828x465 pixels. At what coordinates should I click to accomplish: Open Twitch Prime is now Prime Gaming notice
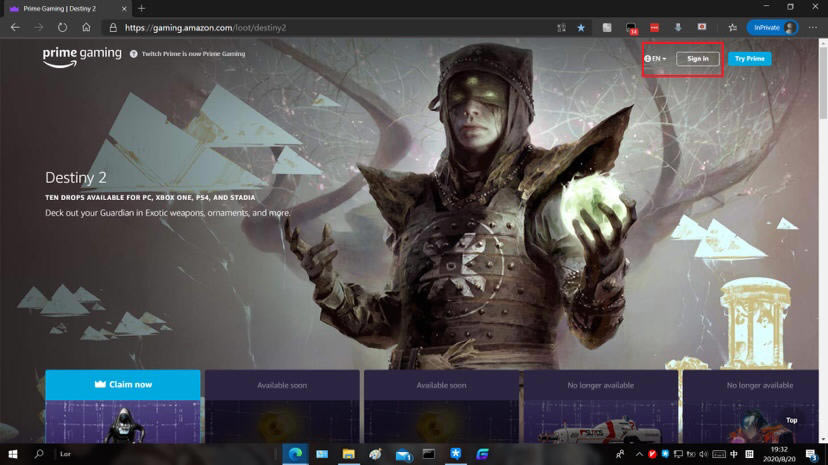[193, 54]
